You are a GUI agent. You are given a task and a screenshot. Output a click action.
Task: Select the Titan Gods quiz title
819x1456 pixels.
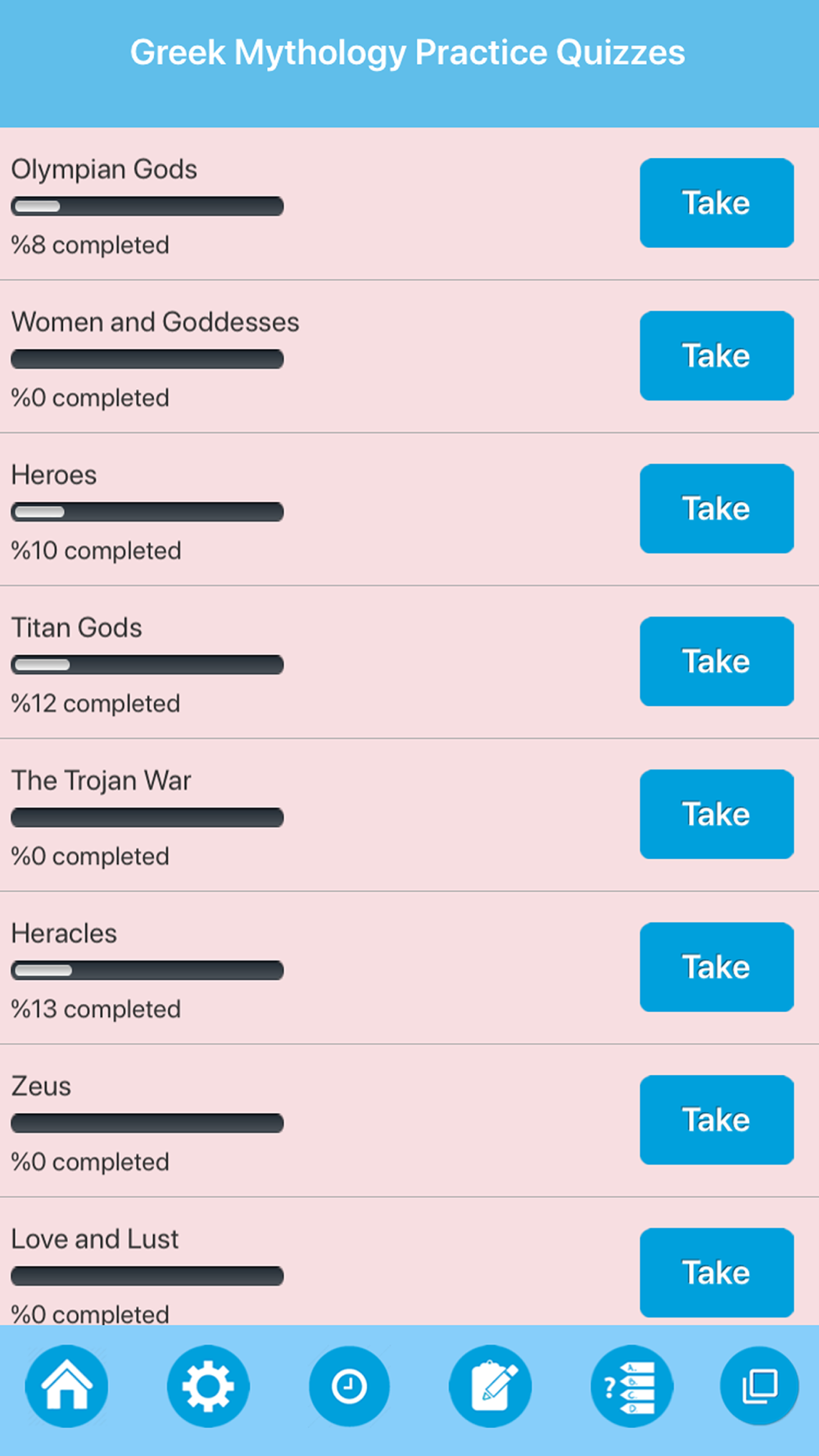76,628
